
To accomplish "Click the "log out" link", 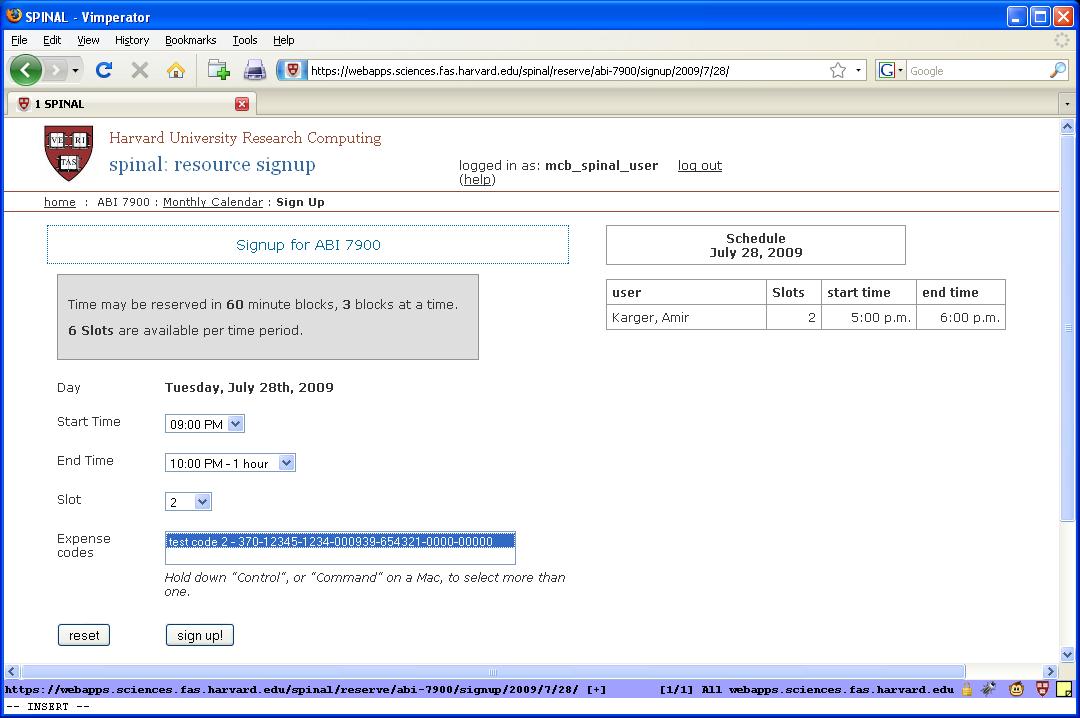I will click(699, 166).
